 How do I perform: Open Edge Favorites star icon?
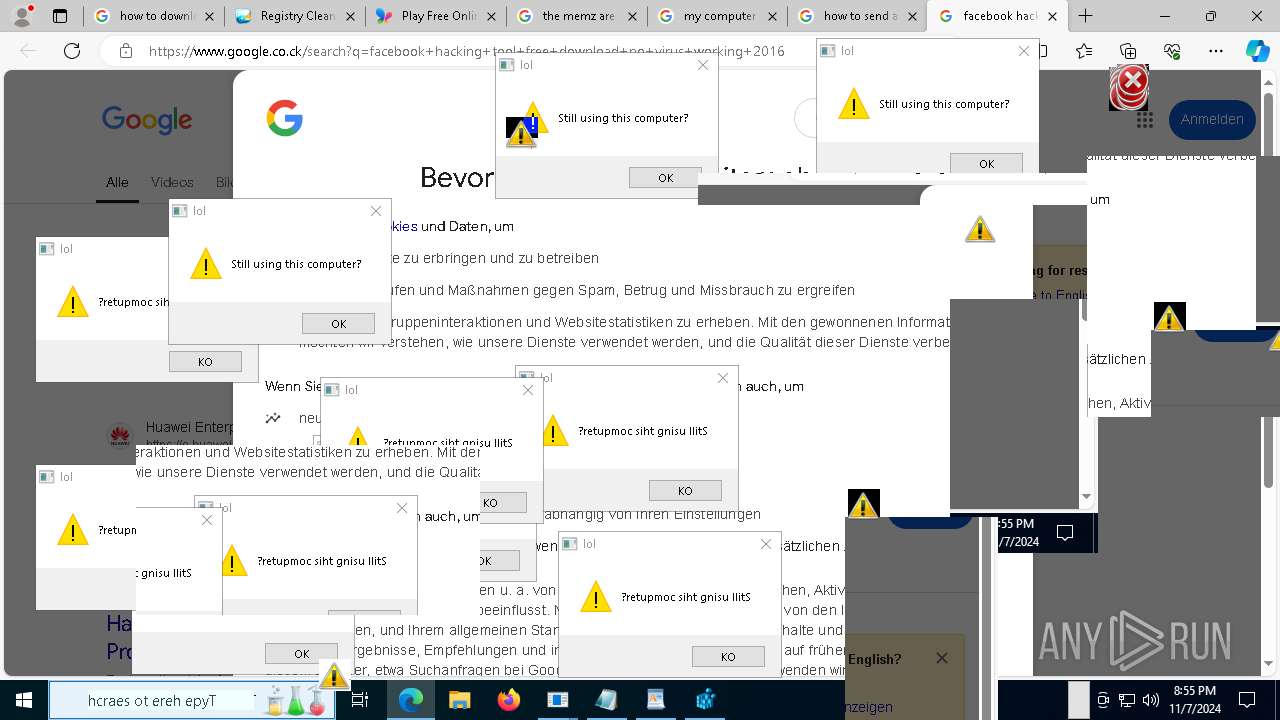tap(1084, 51)
